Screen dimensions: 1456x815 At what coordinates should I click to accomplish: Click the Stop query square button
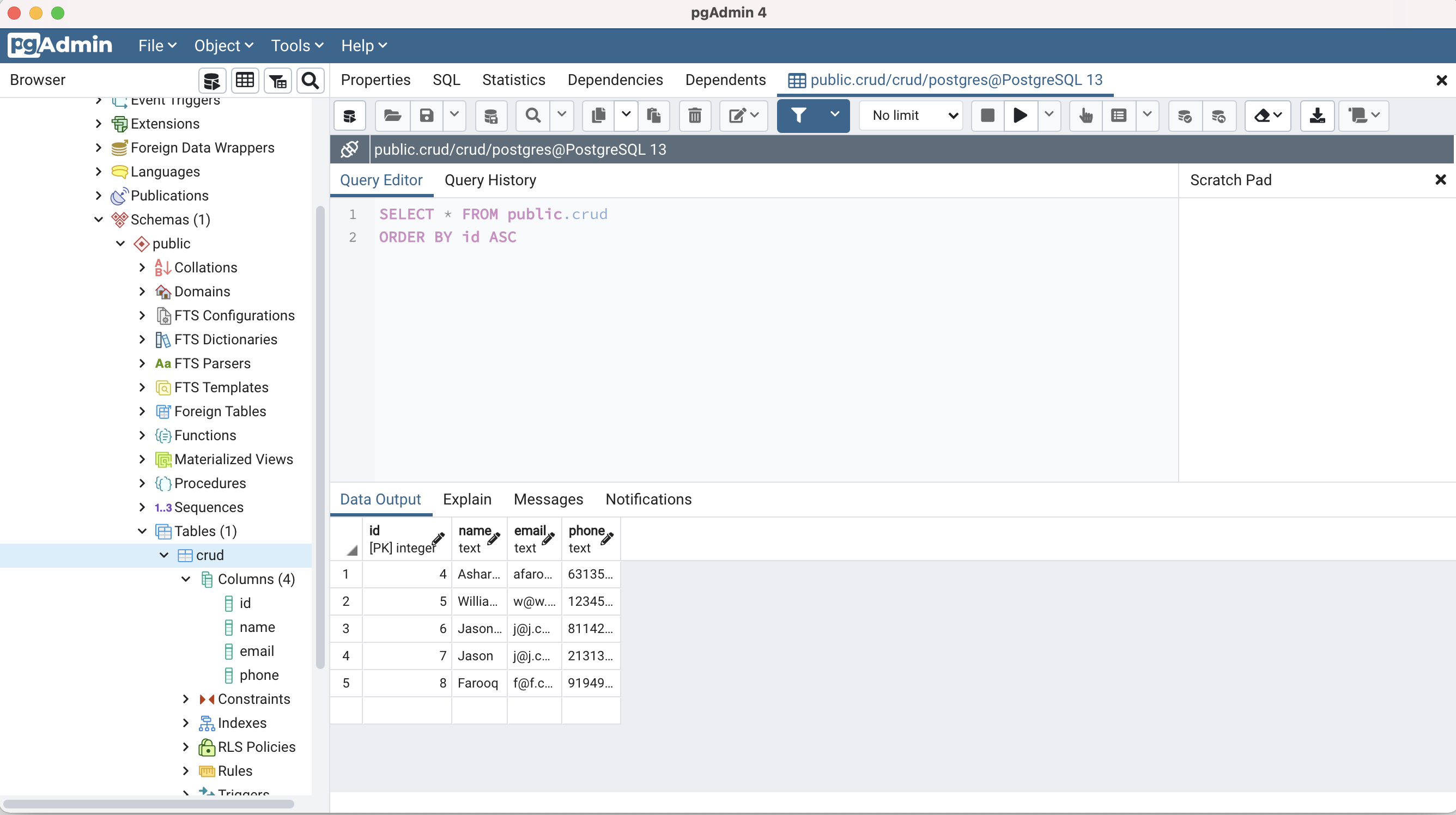pos(987,116)
